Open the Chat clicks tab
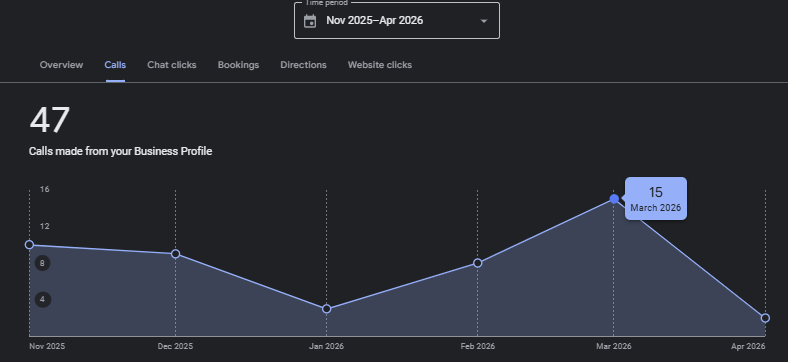 tap(172, 65)
